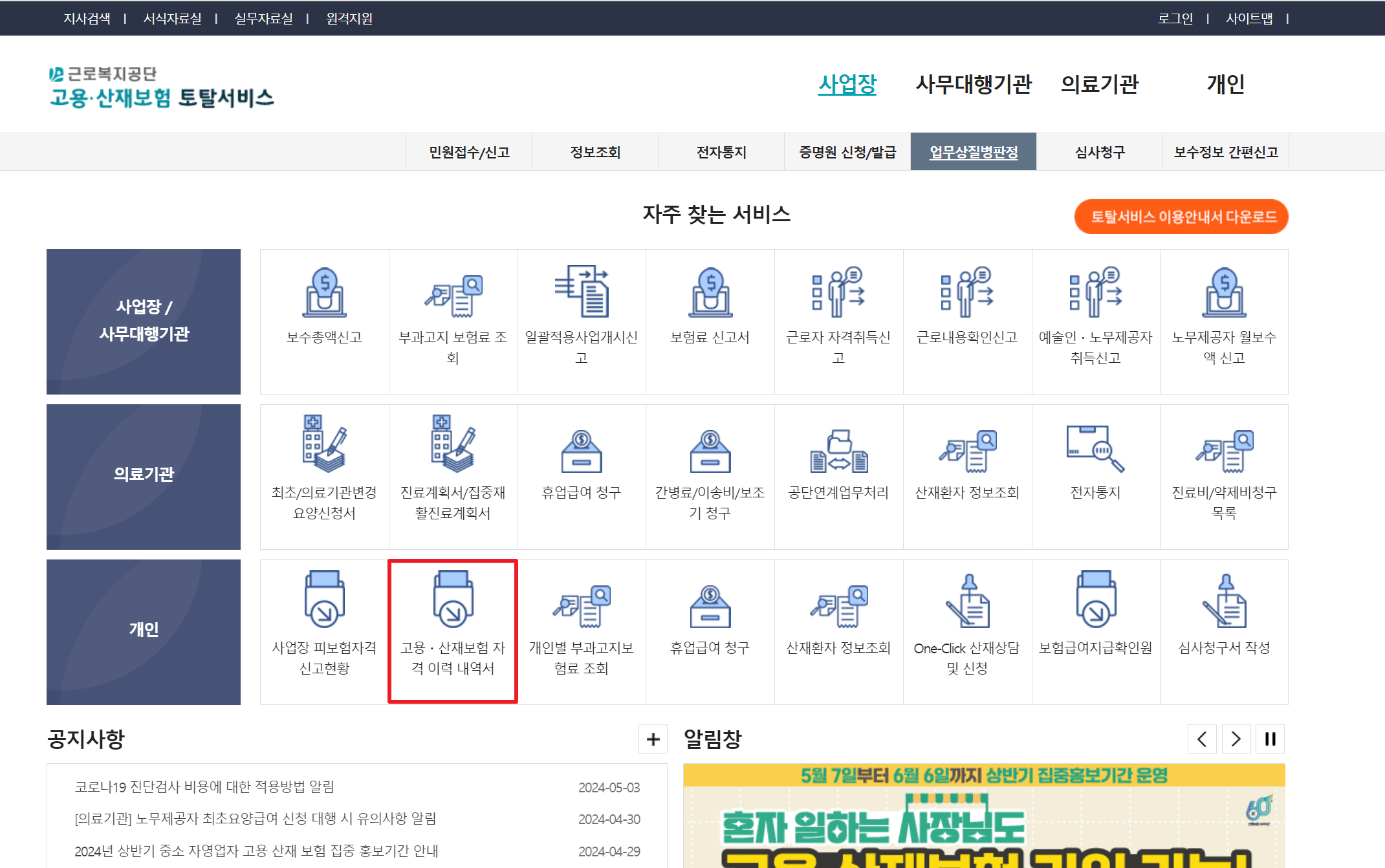Open the 전자통지 magnifier icon tile
This screenshot has width=1385, height=868.
1095,448
